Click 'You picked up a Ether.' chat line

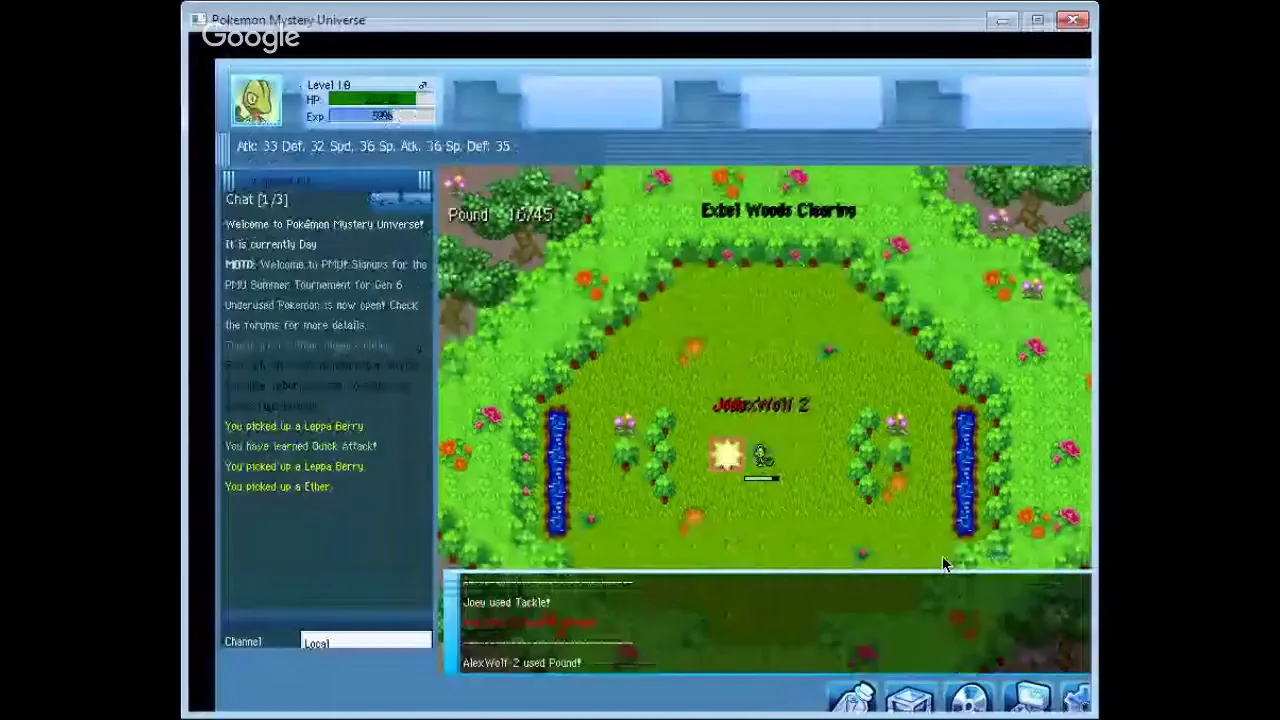coord(278,487)
